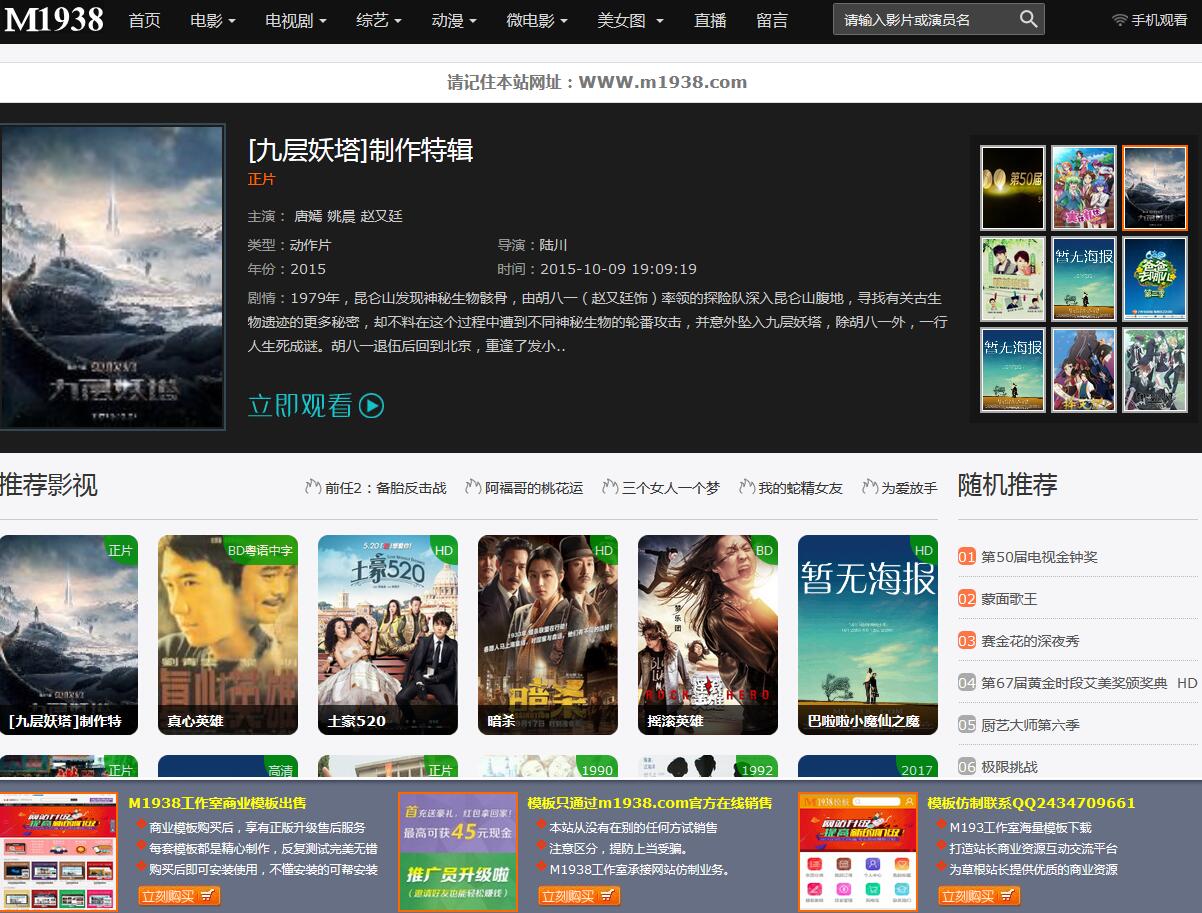Viewport: 1202px width, 913px height.
Task: Click the 模板仿制联系QQ2434709661 heading
Action: coord(1031,803)
